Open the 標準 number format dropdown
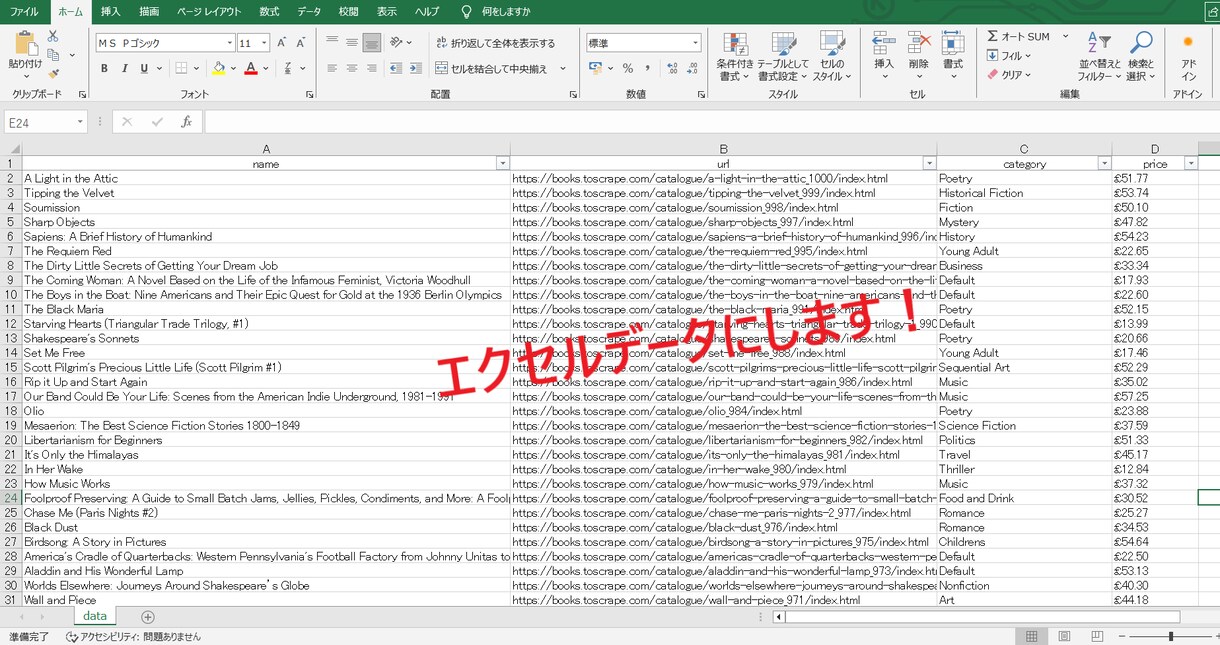Screen dimensions: 1220x645 [x=695, y=43]
